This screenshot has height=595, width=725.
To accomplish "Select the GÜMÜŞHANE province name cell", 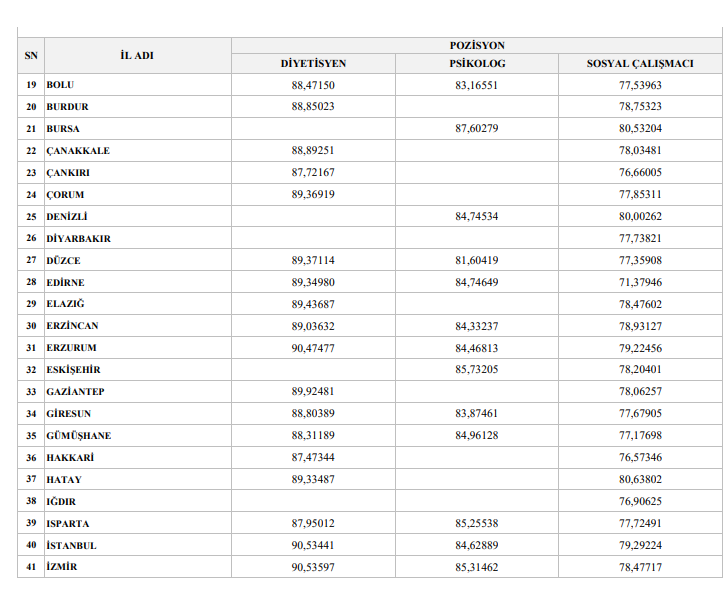I will pos(137,436).
